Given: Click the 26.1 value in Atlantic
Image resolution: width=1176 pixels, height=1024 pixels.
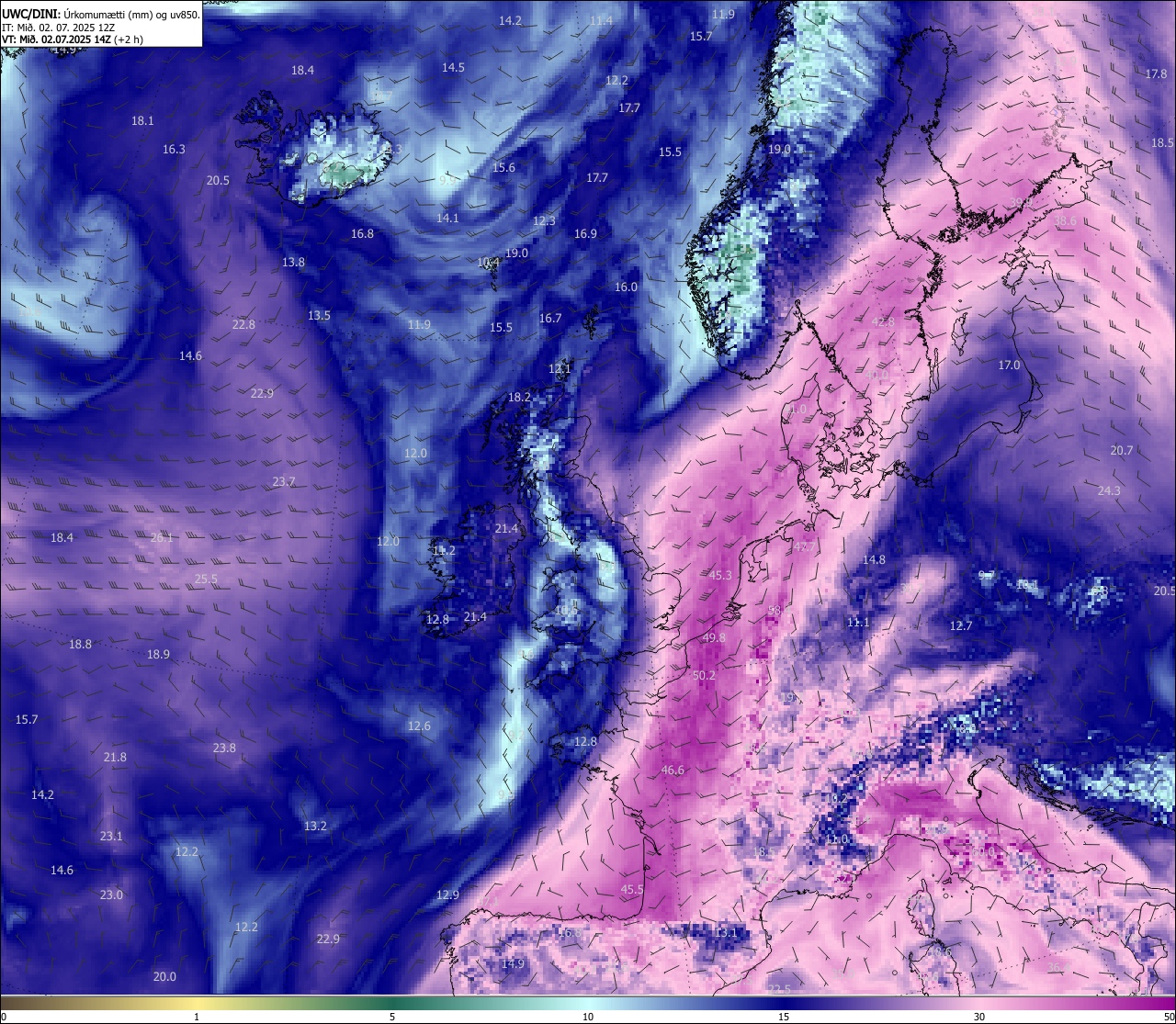Looking at the screenshot, I should 162,537.
